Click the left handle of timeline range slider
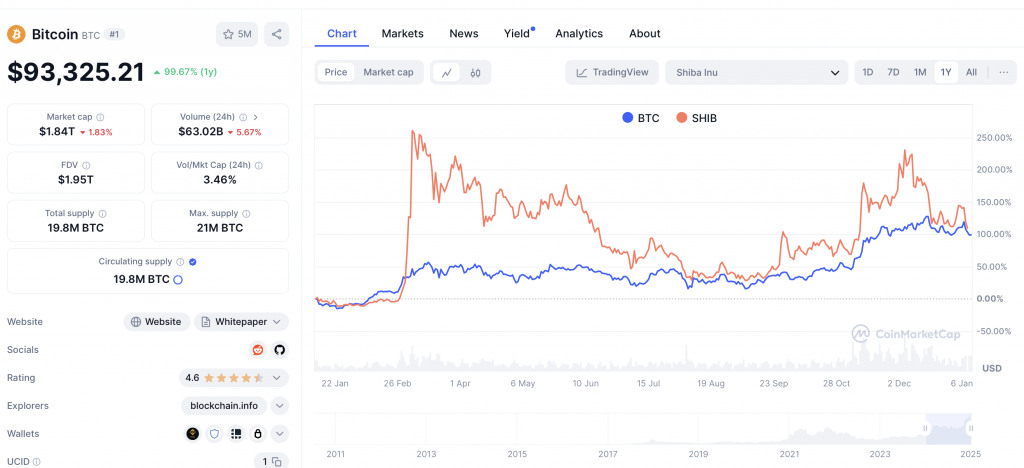The image size is (1024, 468). [925, 428]
